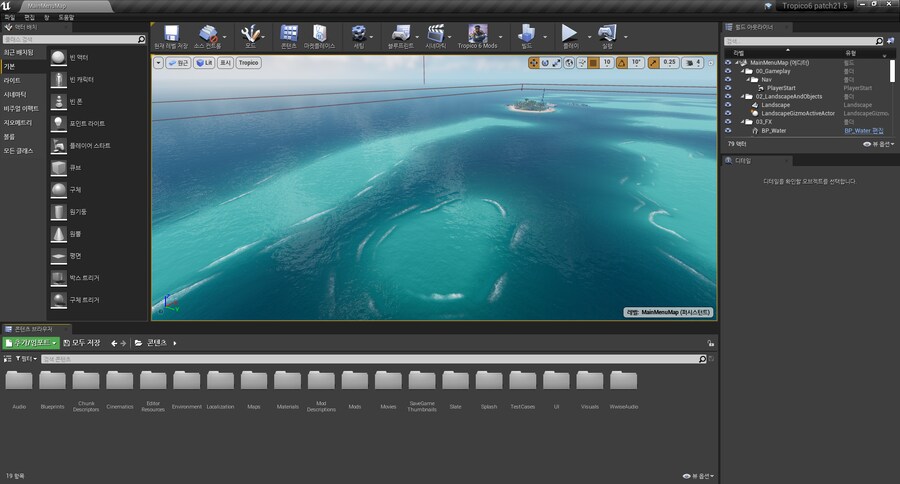
Task: Select the rotate gizmo tool in viewport
Action: 545,63
